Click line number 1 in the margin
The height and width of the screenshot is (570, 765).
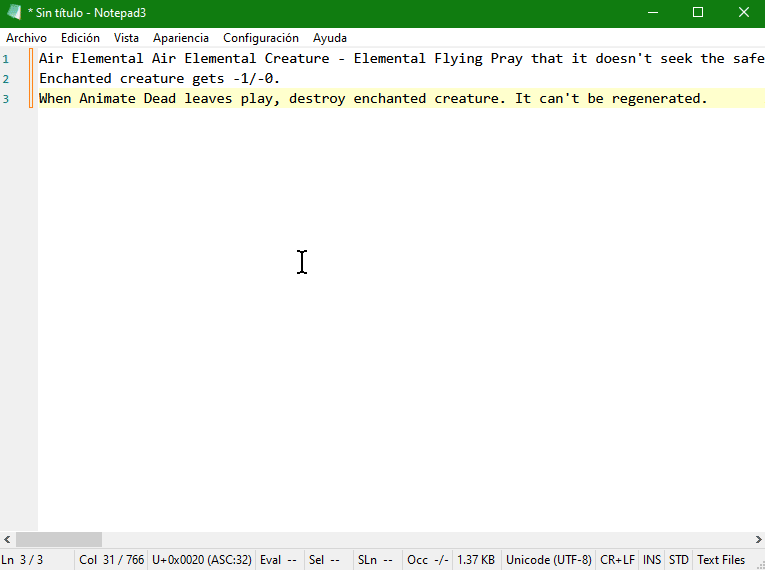[6, 59]
